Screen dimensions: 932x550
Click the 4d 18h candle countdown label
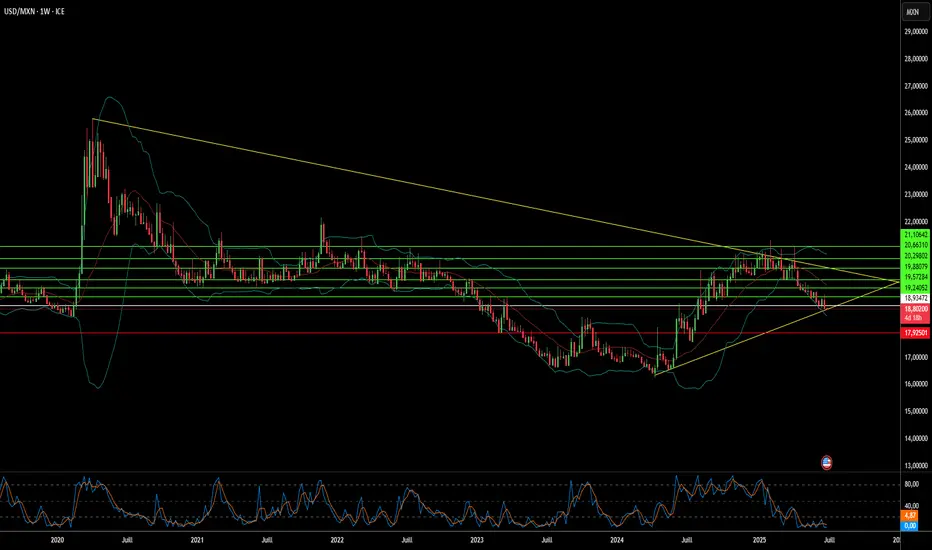[916, 318]
